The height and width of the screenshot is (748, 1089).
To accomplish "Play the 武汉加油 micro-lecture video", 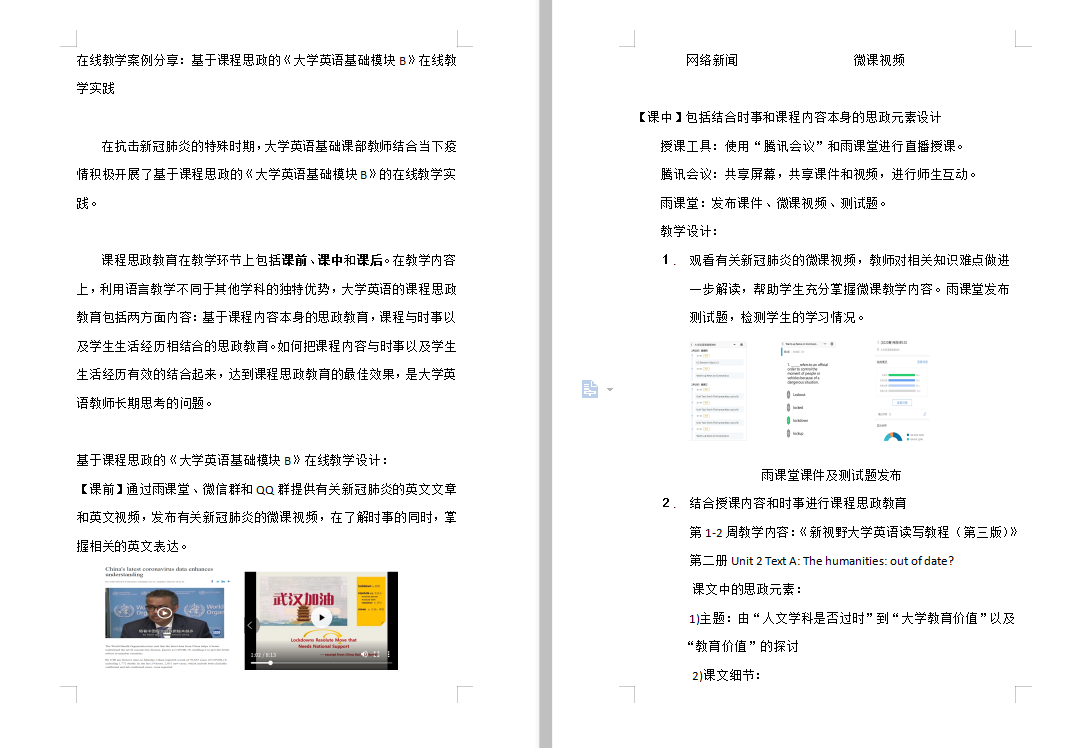I will click(x=321, y=617).
